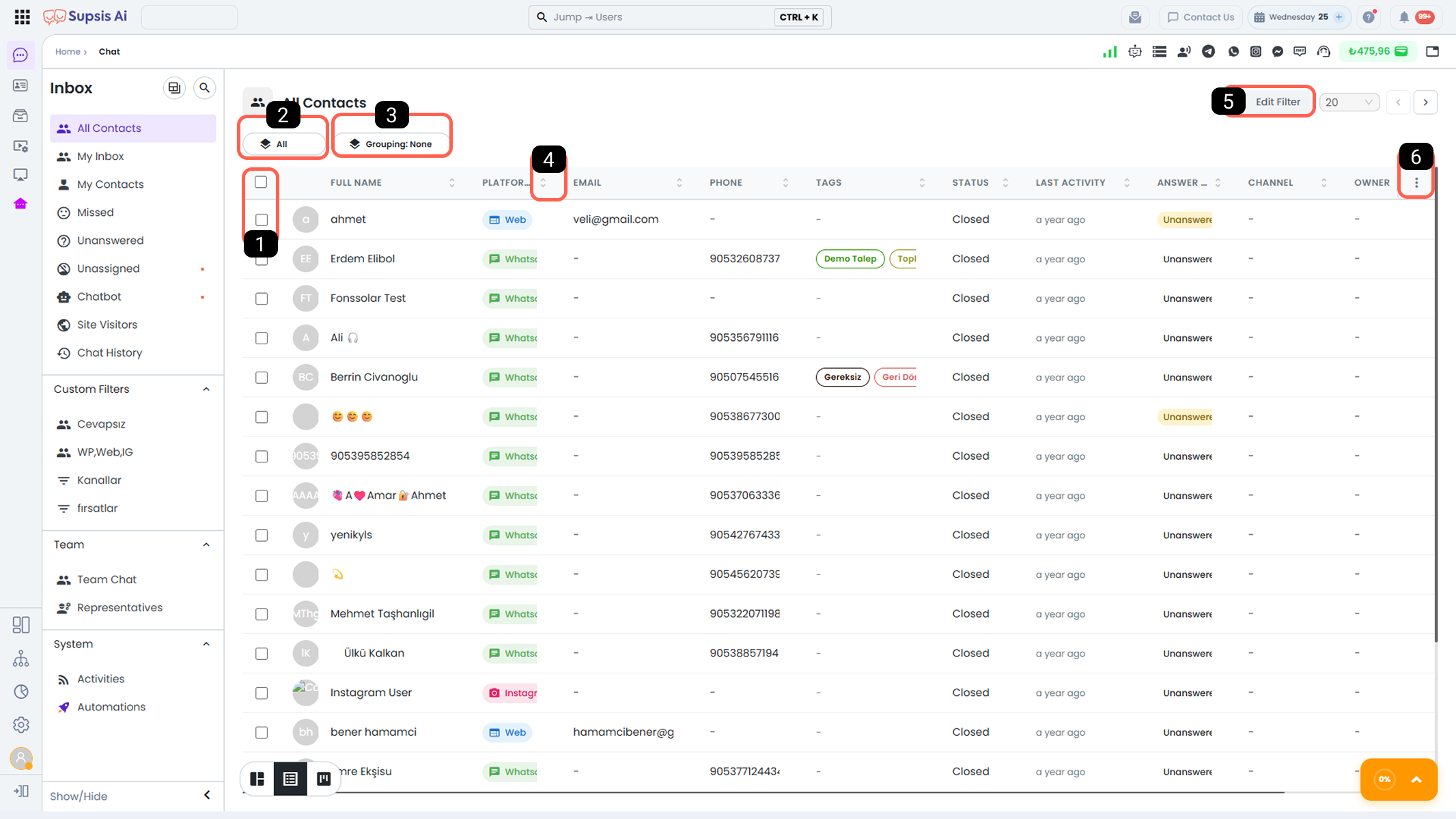Screen dimensions: 1456x819
Task: Click the WhatsApp channel icon in header
Action: tap(1233, 51)
